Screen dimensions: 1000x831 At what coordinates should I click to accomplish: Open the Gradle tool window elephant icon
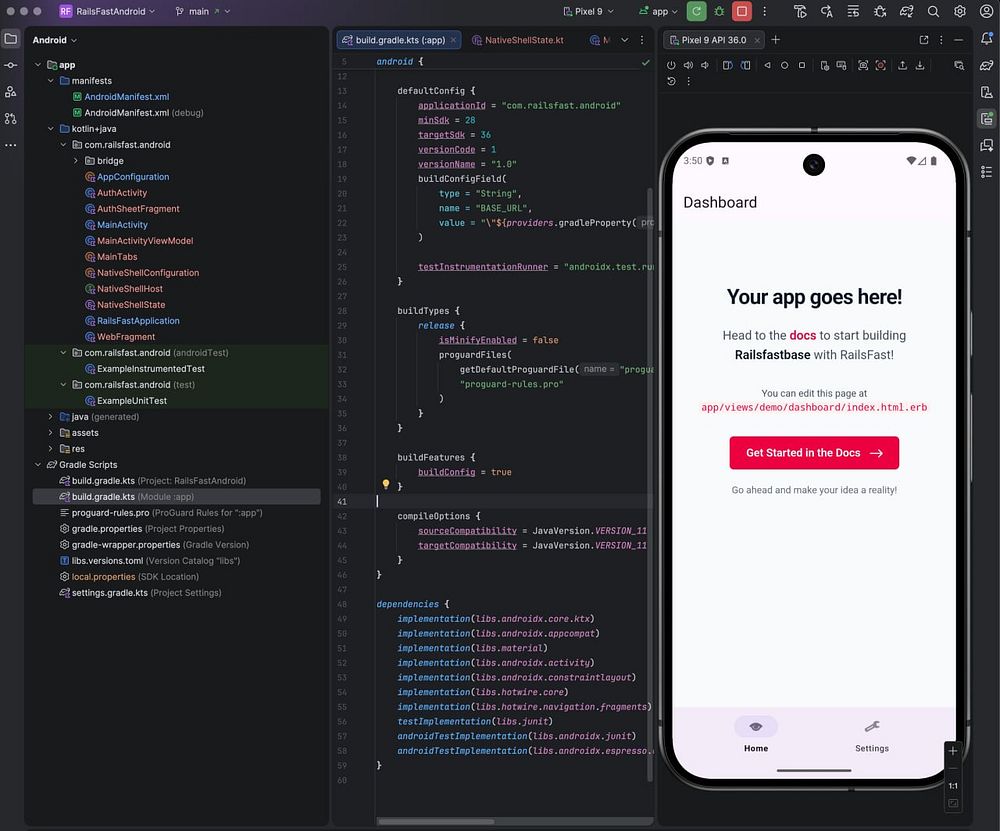[987, 65]
